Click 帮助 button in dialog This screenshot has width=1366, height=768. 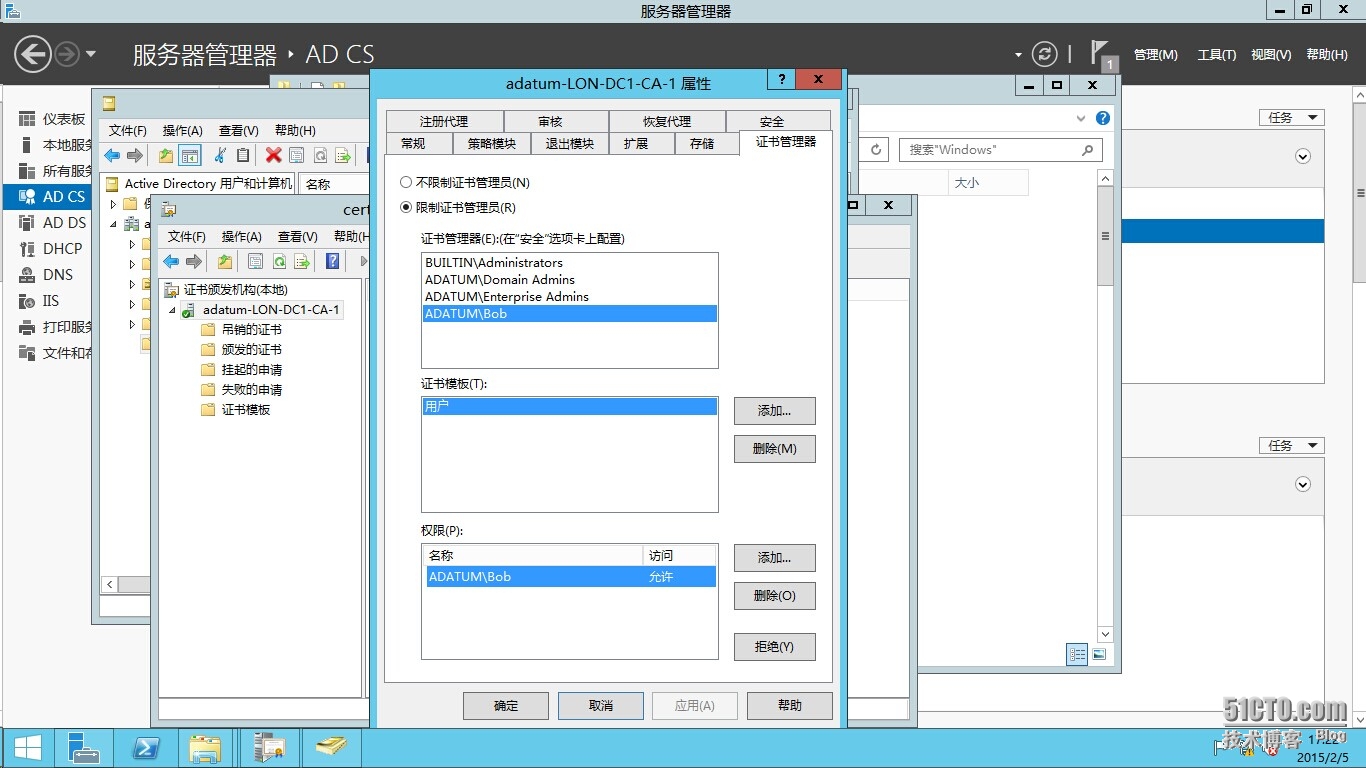tap(790, 706)
